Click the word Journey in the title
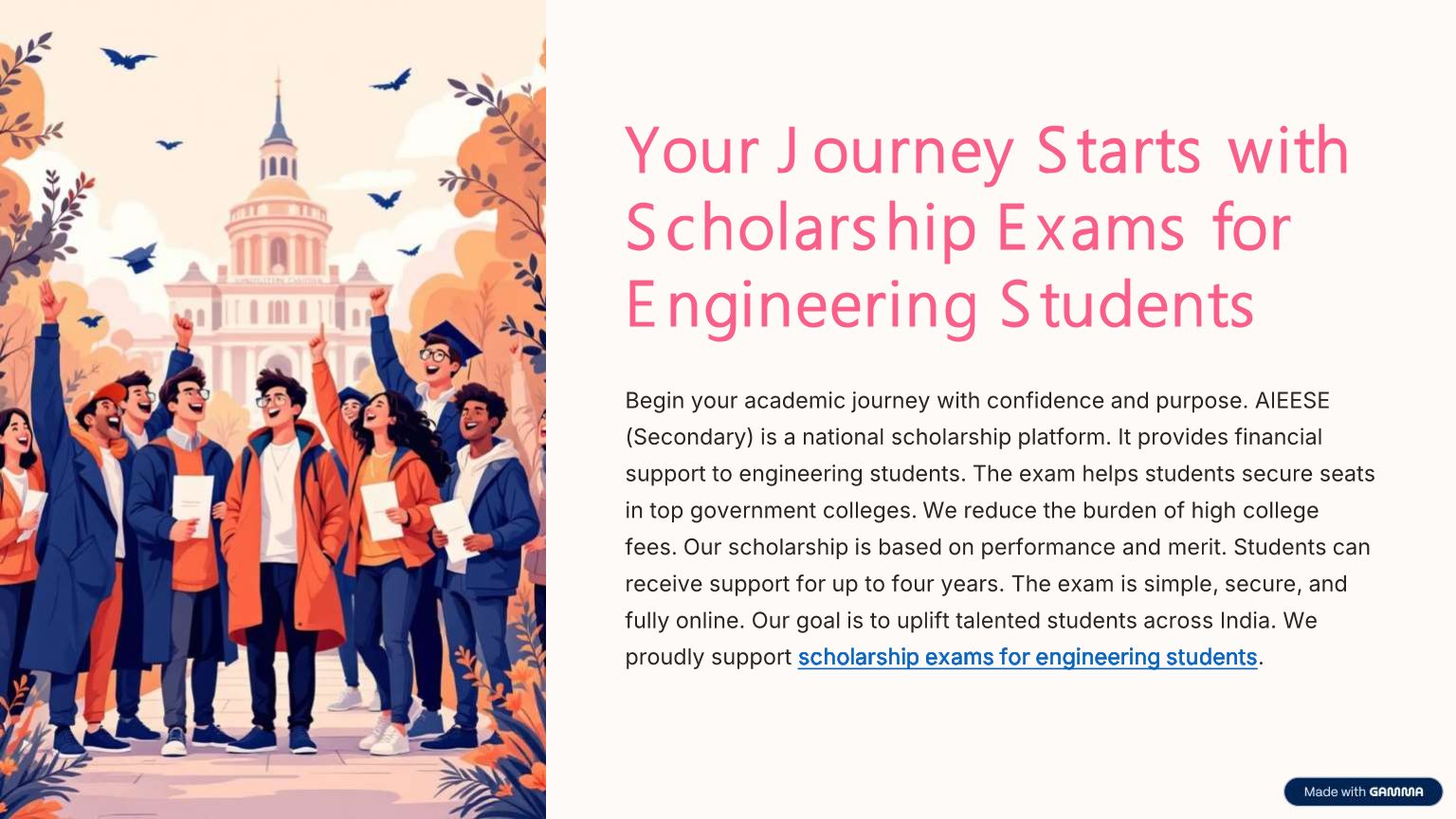The width and height of the screenshot is (1456, 819). [894, 152]
